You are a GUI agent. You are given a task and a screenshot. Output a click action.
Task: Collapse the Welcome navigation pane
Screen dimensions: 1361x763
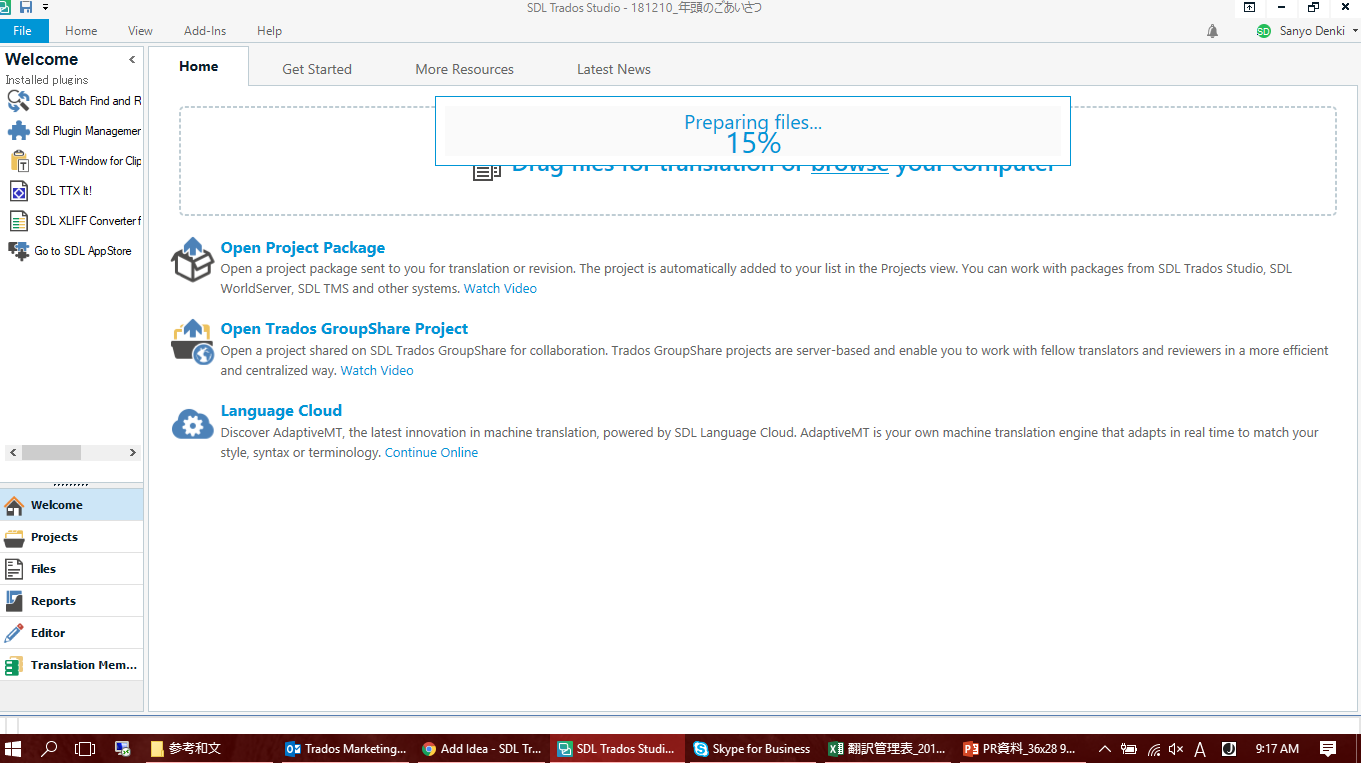click(132, 60)
